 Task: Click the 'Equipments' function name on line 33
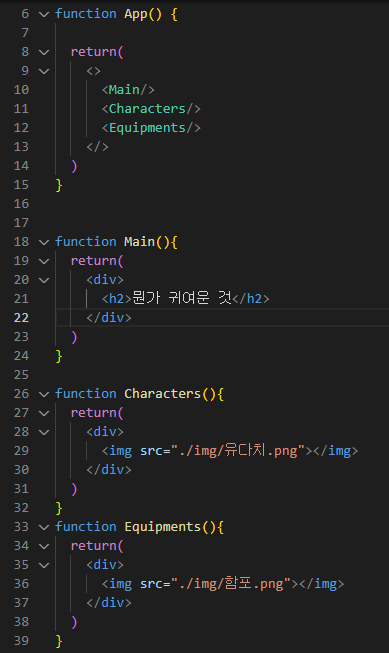(162, 527)
